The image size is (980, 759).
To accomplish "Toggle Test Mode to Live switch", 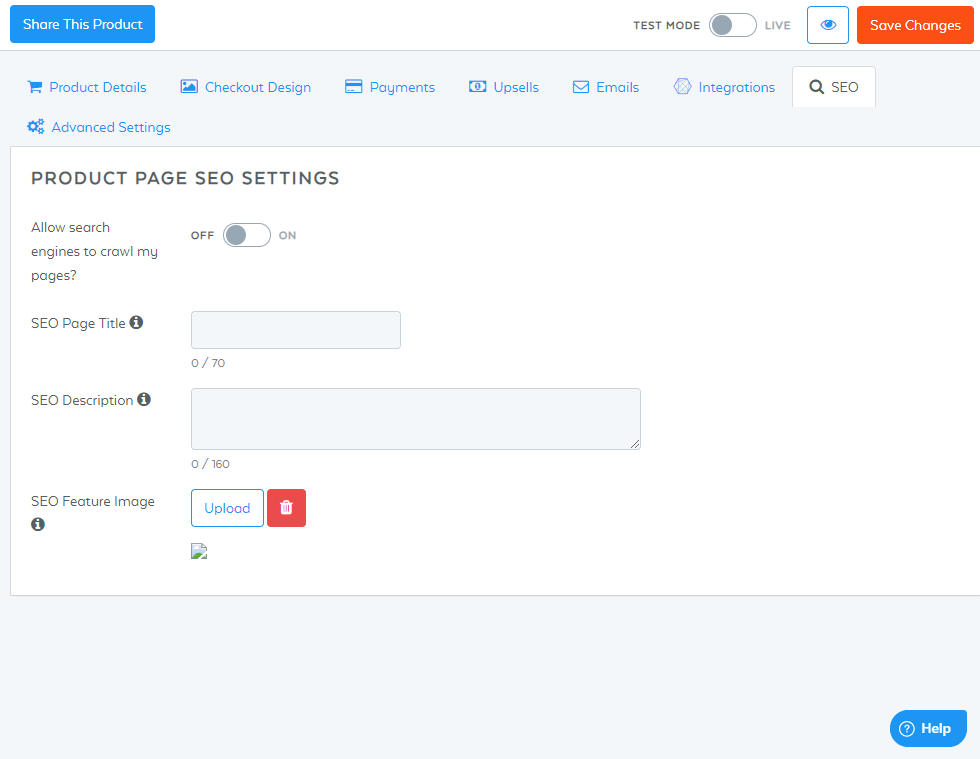I will (732, 25).
